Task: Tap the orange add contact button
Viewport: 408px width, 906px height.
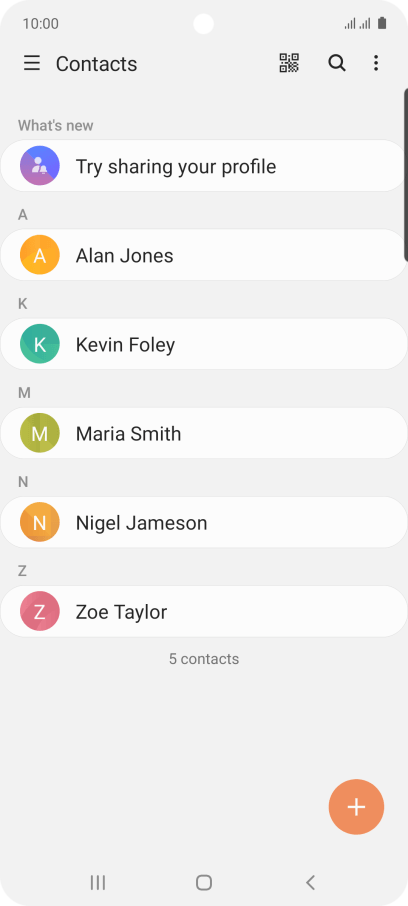Action: (357, 807)
